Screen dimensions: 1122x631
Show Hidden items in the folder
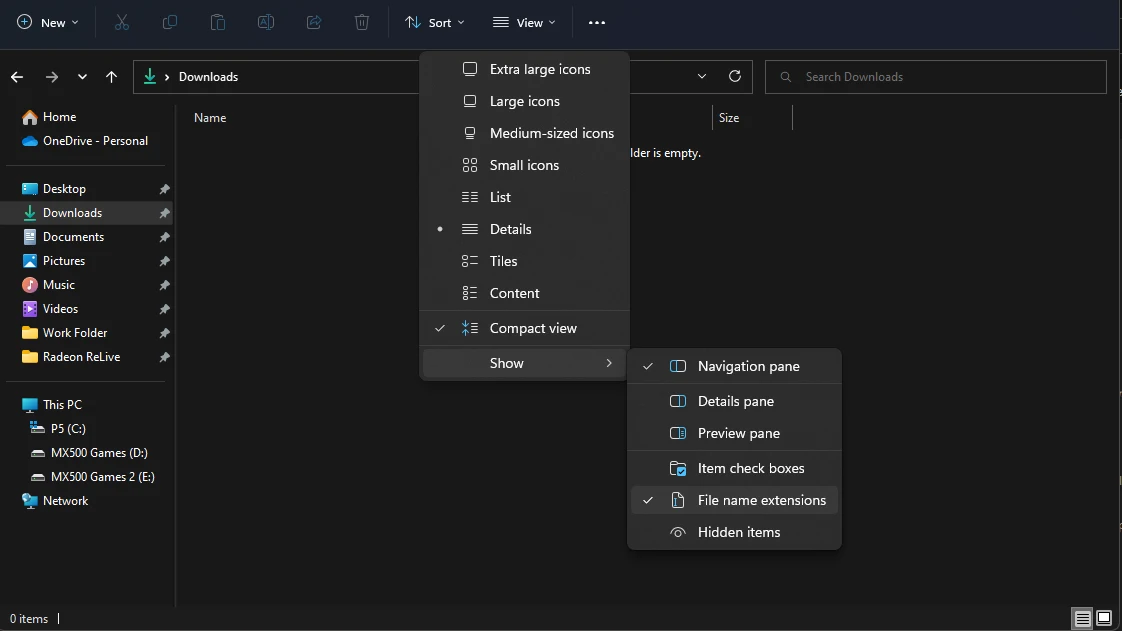click(x=738, y=532)
